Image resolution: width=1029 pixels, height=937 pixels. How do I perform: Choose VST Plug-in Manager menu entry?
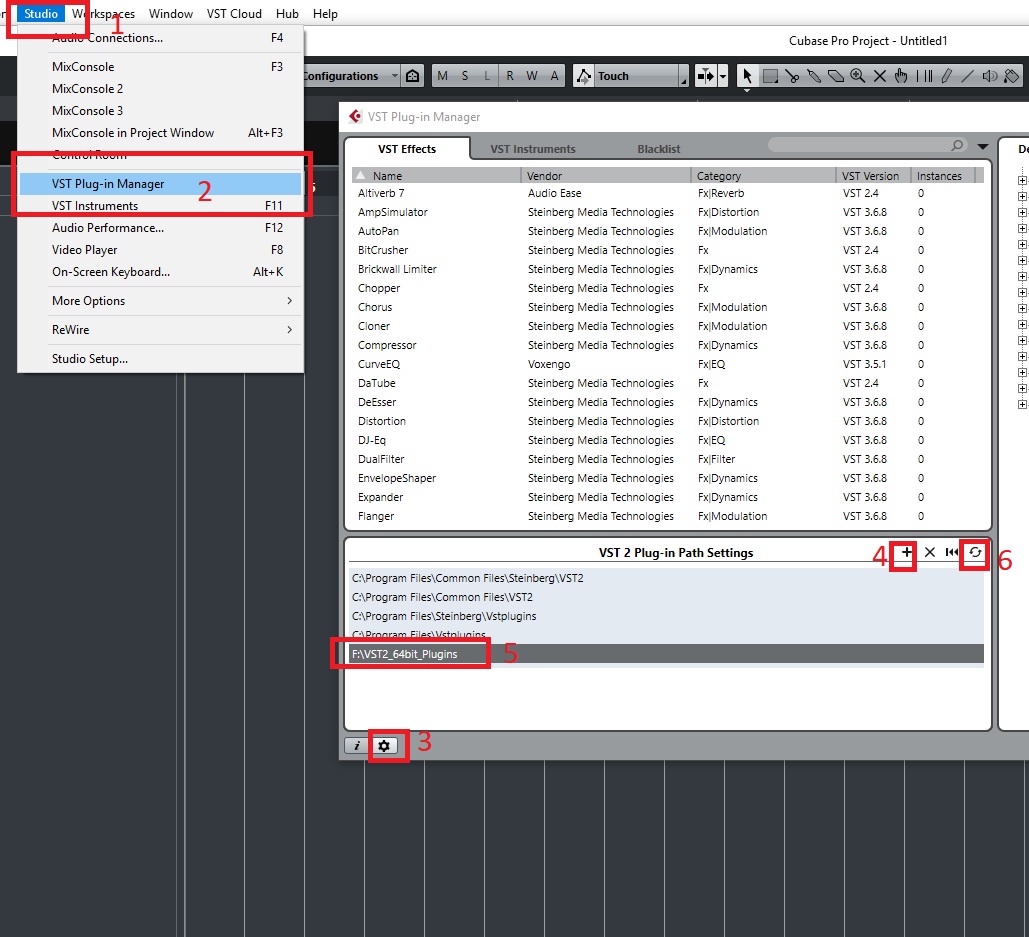(160, 184)
